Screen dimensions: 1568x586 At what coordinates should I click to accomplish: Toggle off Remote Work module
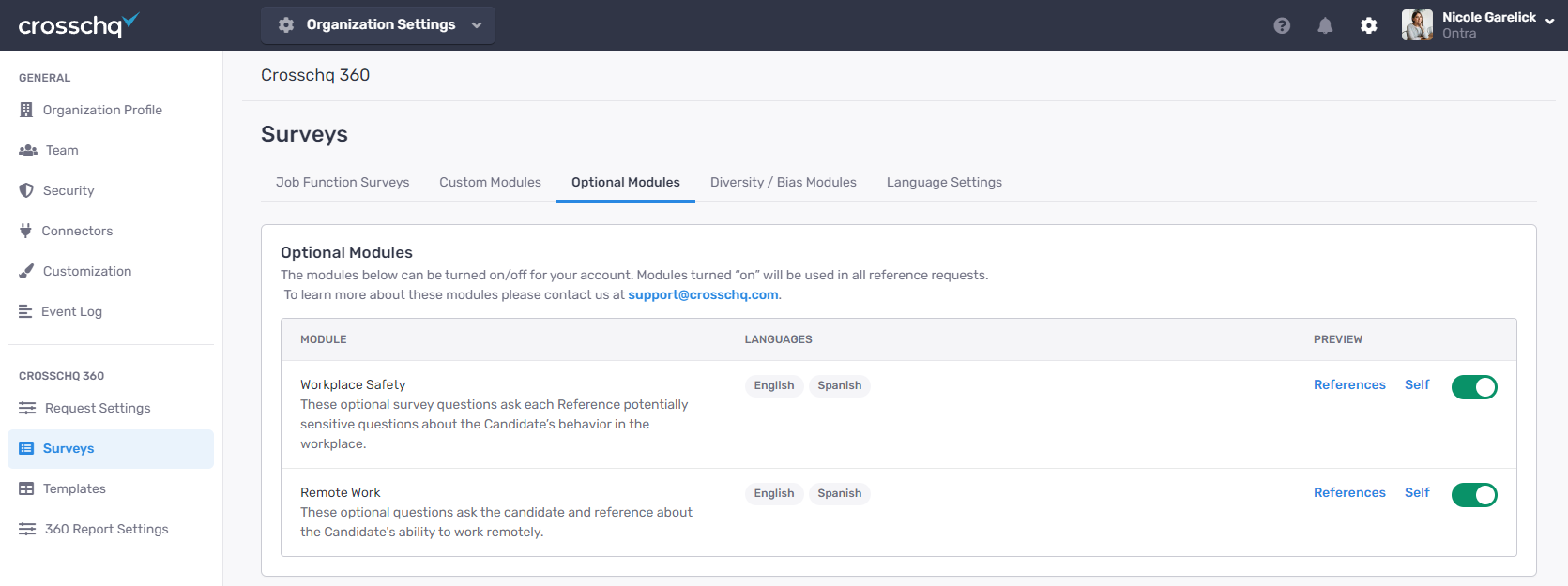tap(1474, 494)
